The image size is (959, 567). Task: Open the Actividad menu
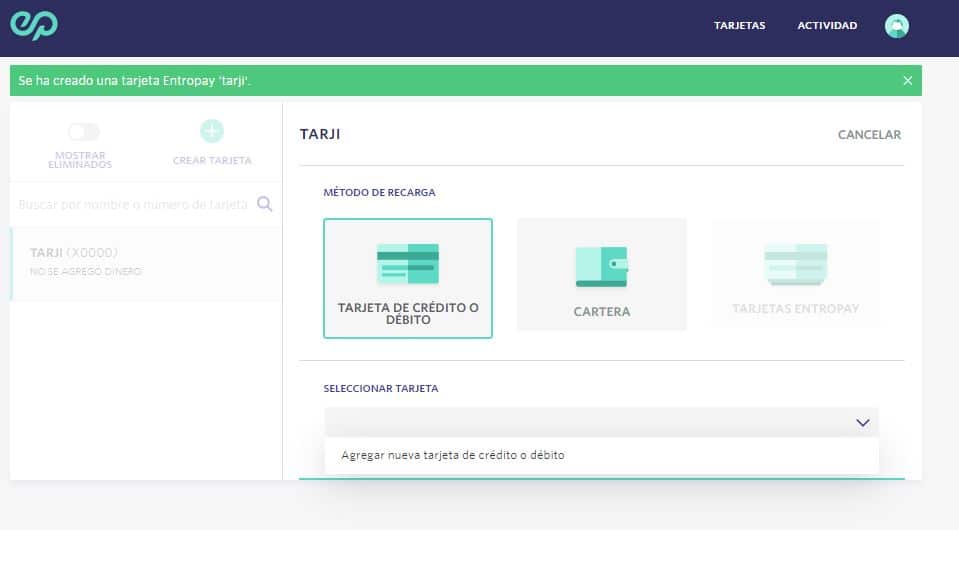[827, 26]
